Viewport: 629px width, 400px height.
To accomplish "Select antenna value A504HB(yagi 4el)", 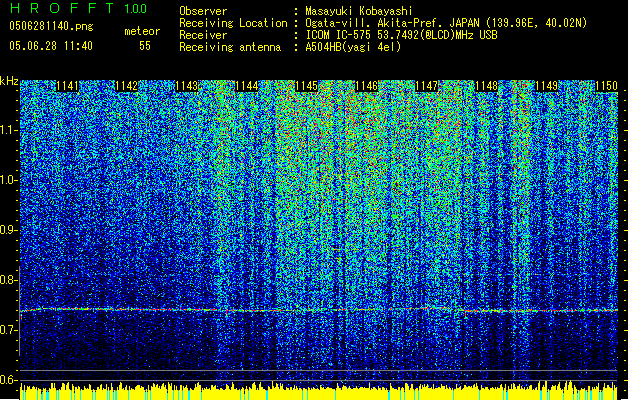I will point(353,47).
